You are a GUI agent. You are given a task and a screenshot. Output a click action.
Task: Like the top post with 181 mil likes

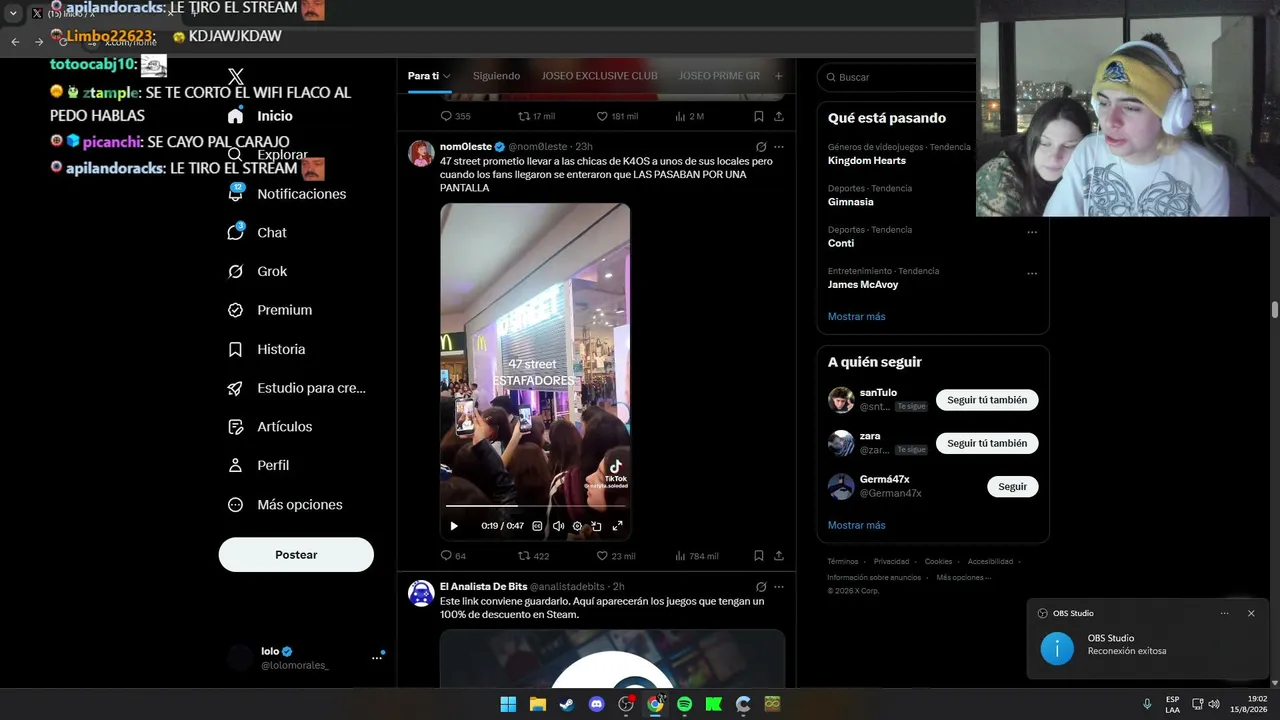coord(617,116)
